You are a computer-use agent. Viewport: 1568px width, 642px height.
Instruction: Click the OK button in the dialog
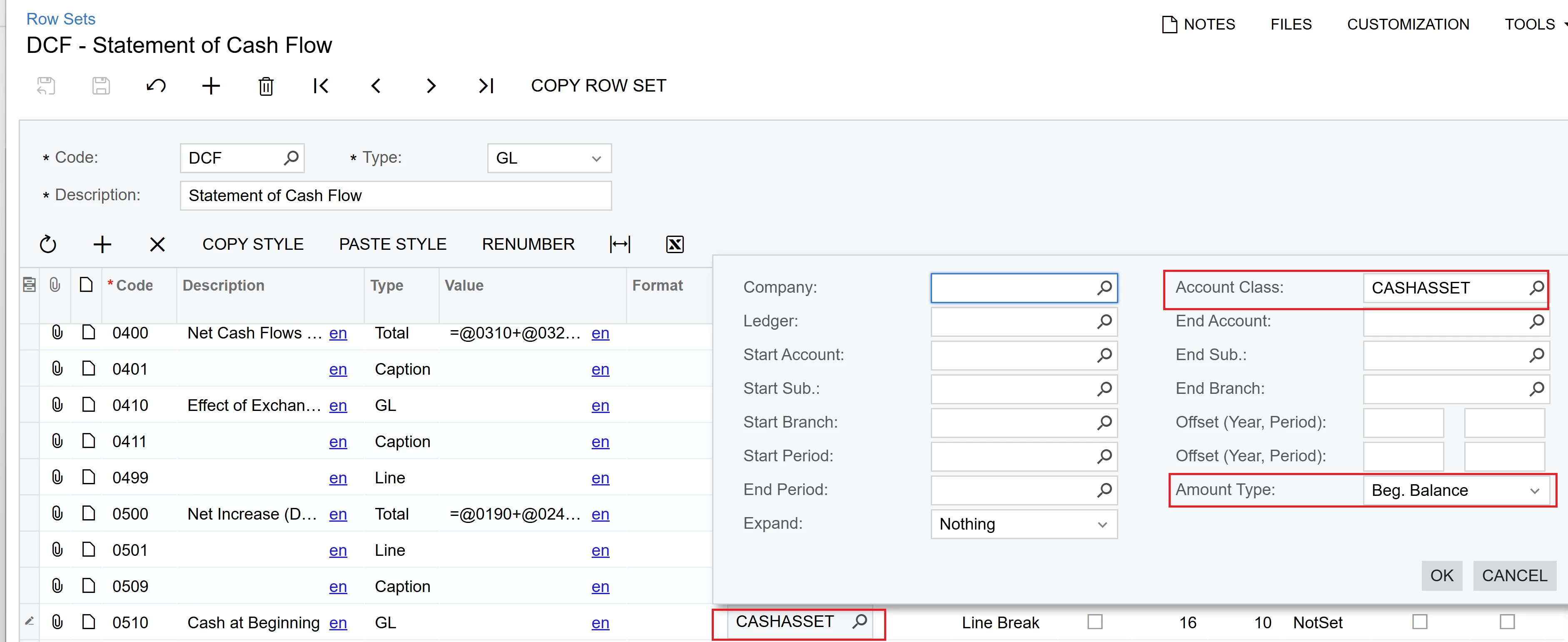pyautogui.click(x=1441, y=575)
